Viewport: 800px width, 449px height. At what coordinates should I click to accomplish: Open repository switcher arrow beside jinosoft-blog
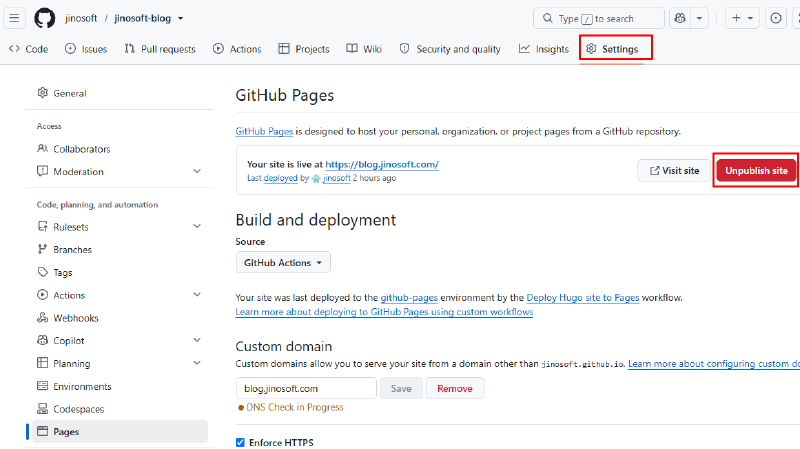[181, 18]
